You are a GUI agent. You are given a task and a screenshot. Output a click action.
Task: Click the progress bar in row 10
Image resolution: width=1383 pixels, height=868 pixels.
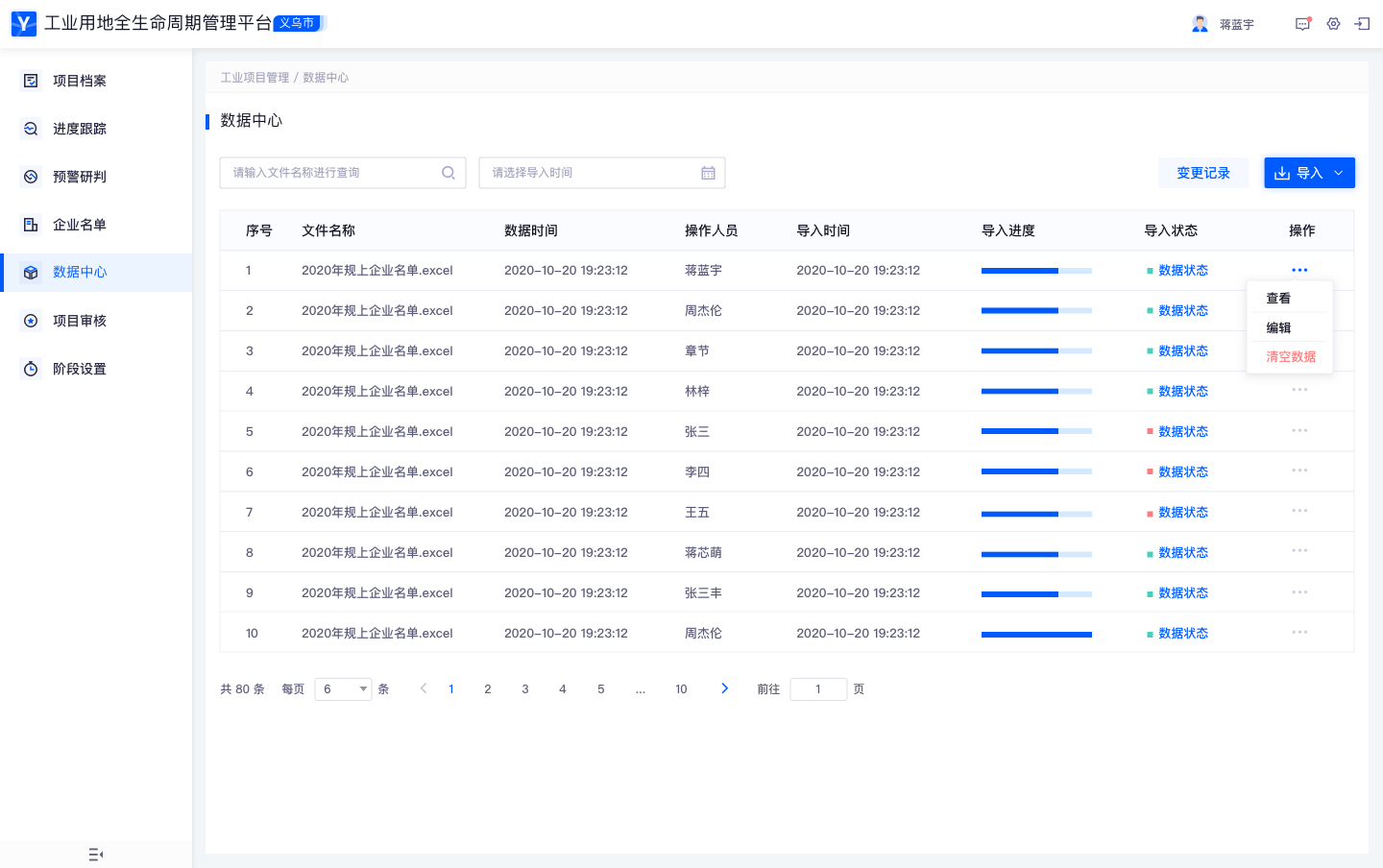[x=1036, y=634]
